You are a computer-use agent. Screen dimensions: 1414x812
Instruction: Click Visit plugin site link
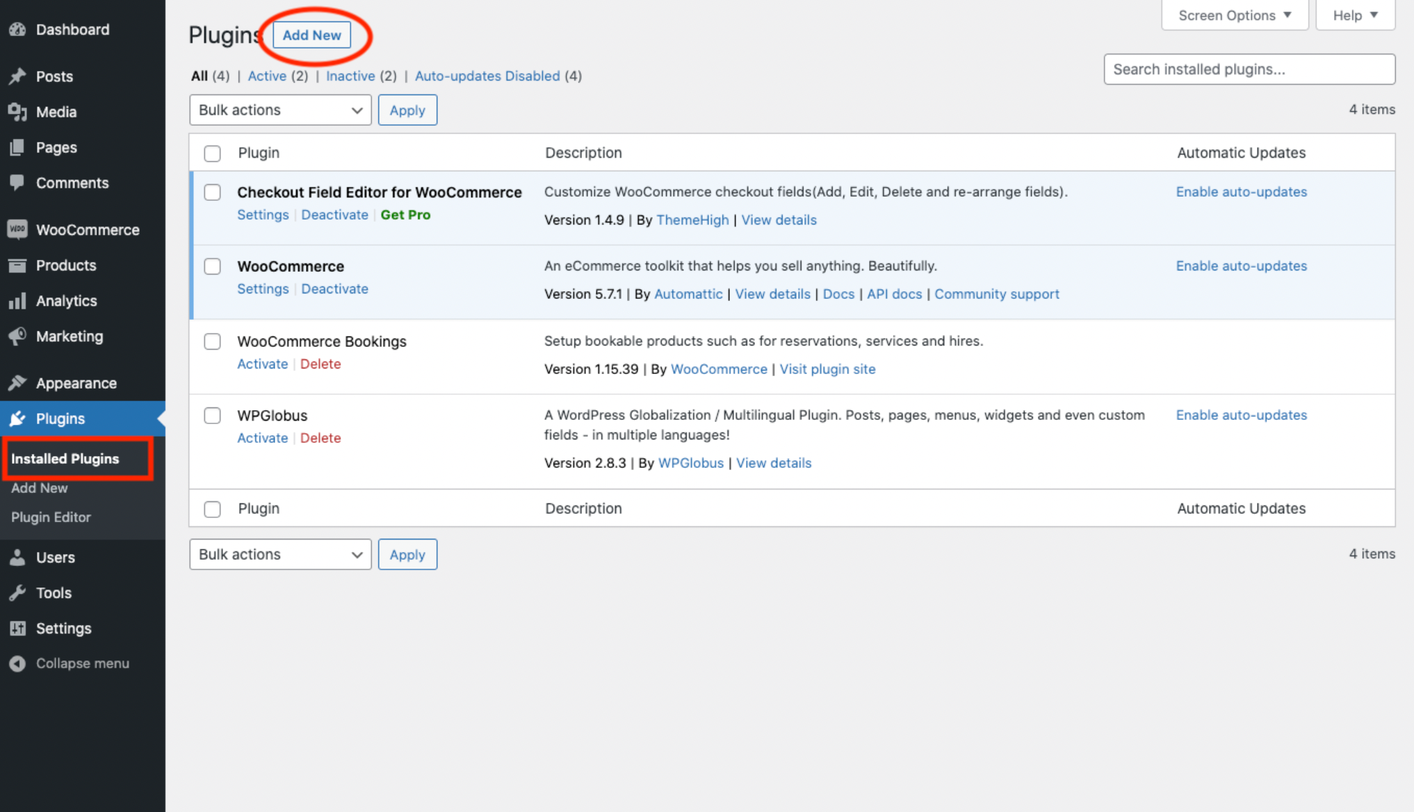(x=827, y=369)
